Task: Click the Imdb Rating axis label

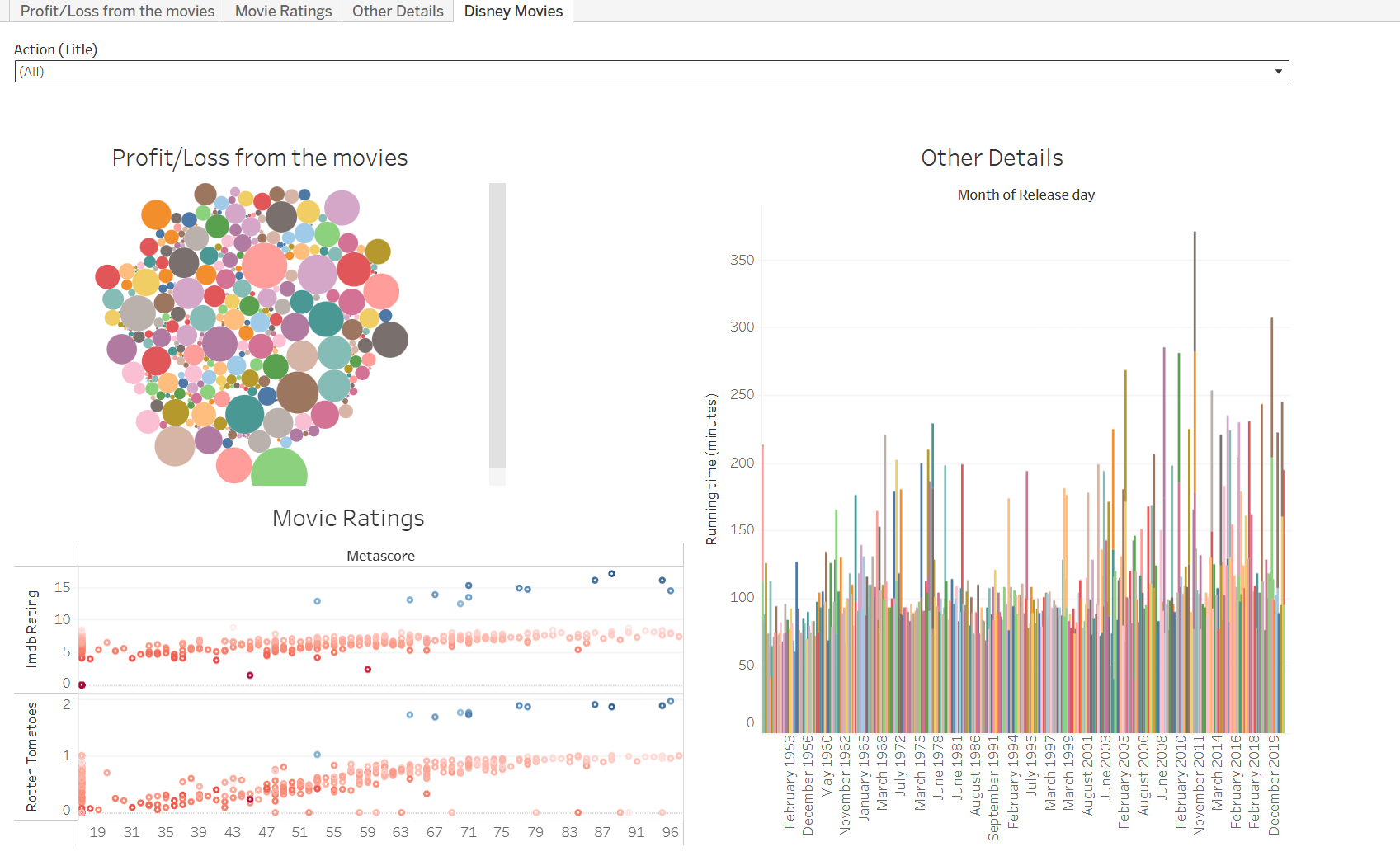Action: click(31, 628)
